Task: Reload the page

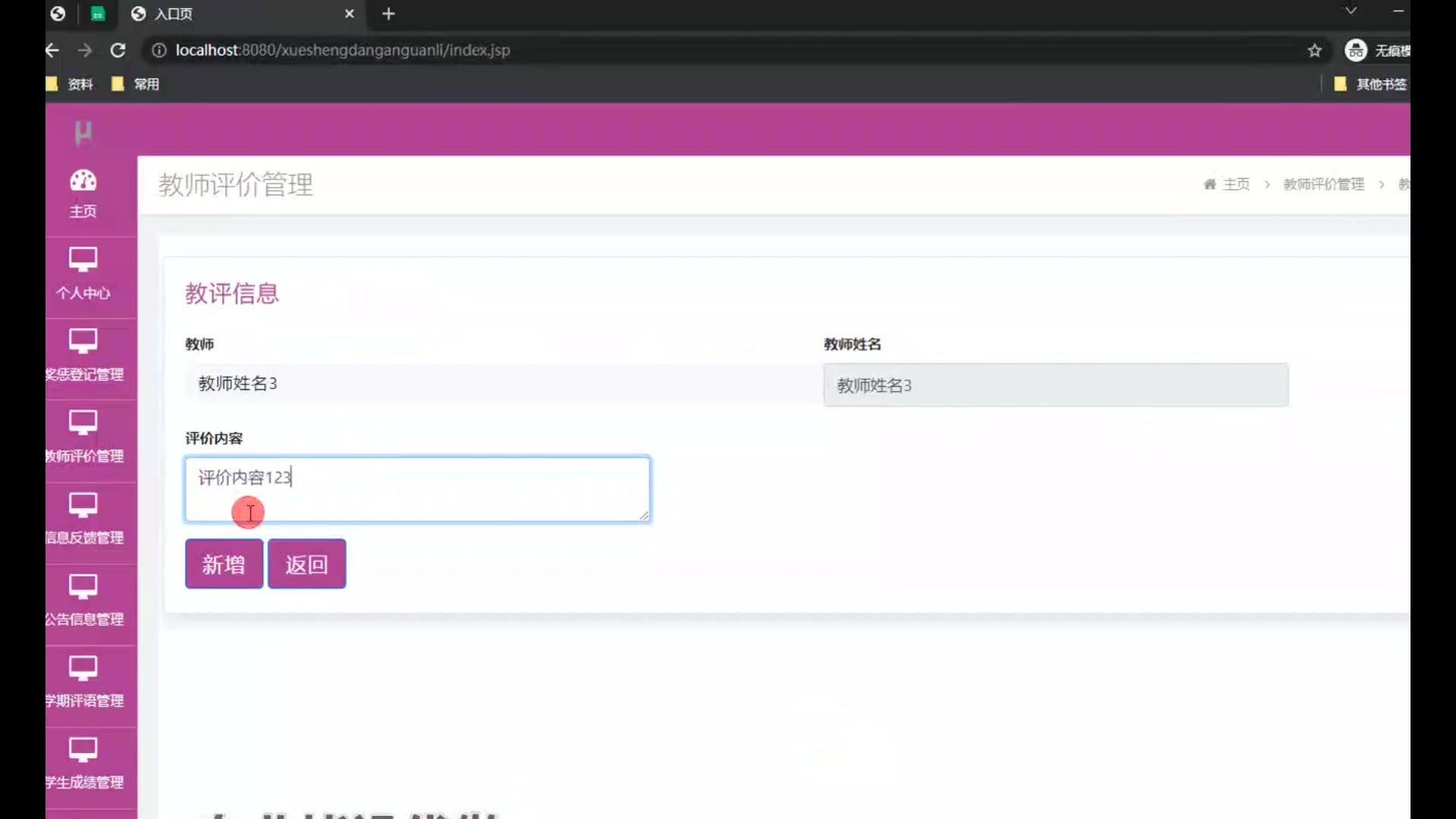Action: point(118,50)
